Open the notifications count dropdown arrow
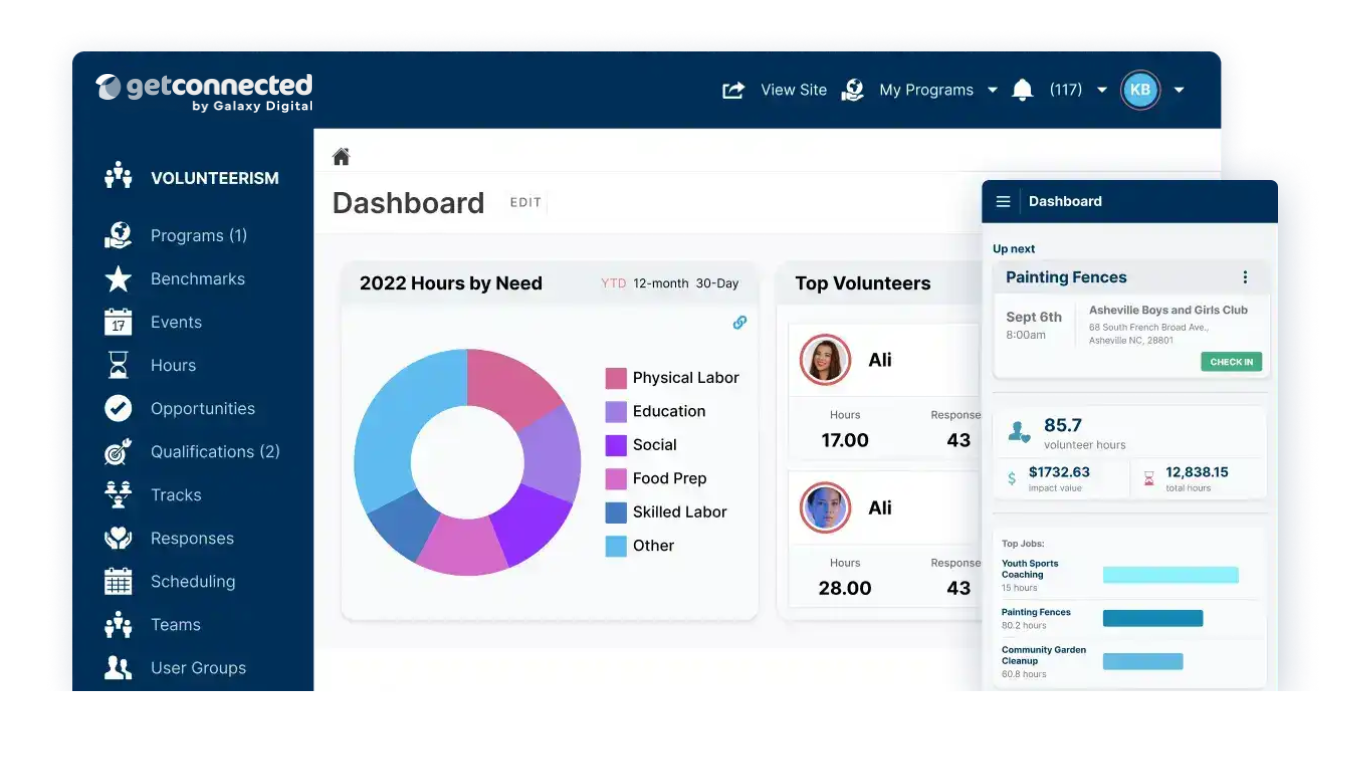Screen dimensions: 1366x768 (1101, 90)
